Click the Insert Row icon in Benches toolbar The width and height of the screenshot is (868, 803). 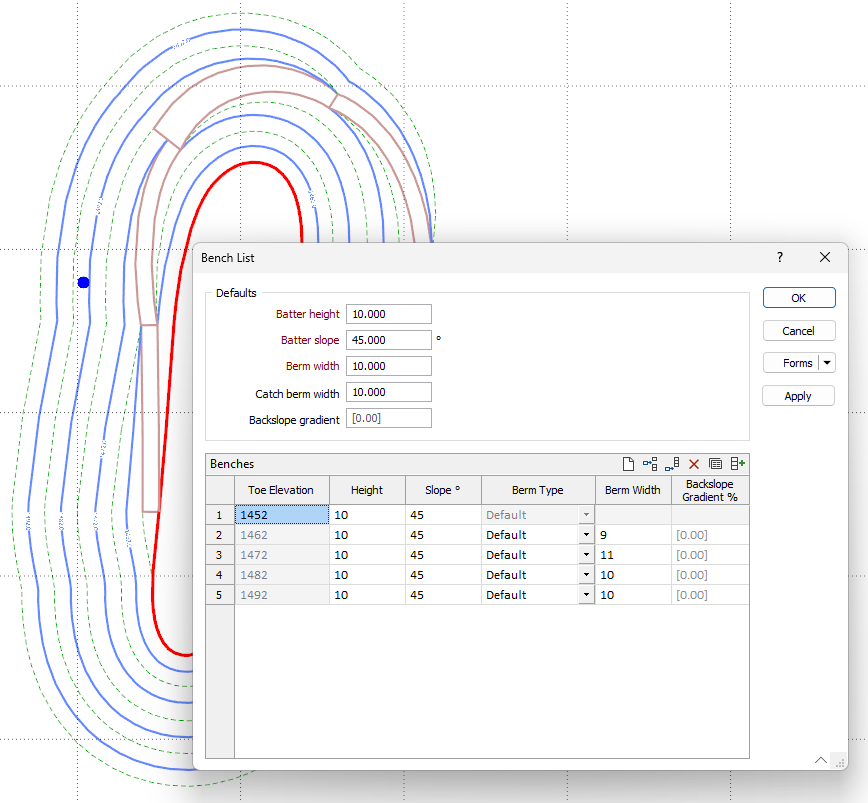(650, 464)
